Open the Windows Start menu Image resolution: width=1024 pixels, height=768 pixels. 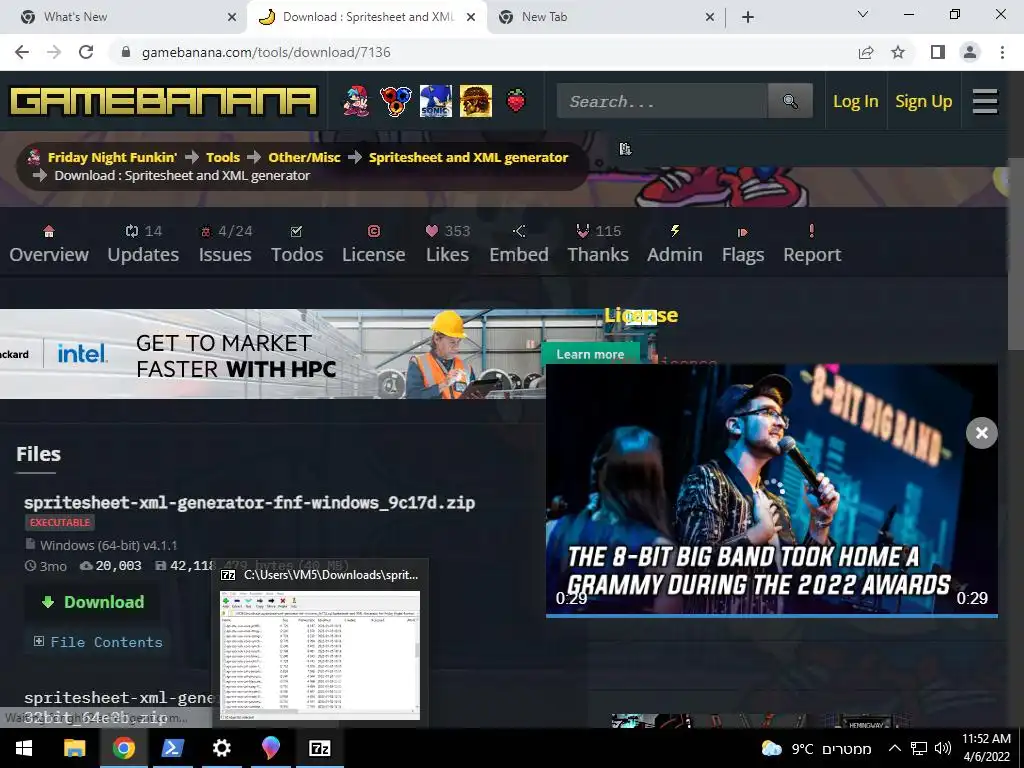click(24, 748)
